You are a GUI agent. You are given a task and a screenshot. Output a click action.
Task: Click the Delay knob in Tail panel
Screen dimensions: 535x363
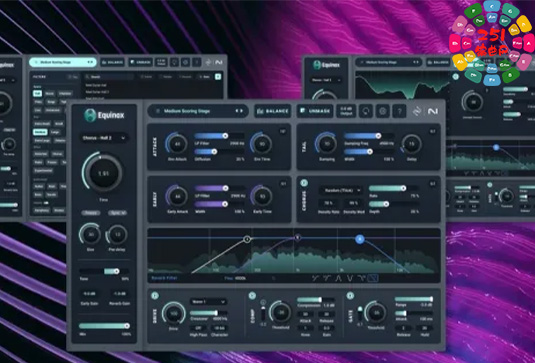tap(411, 144)
